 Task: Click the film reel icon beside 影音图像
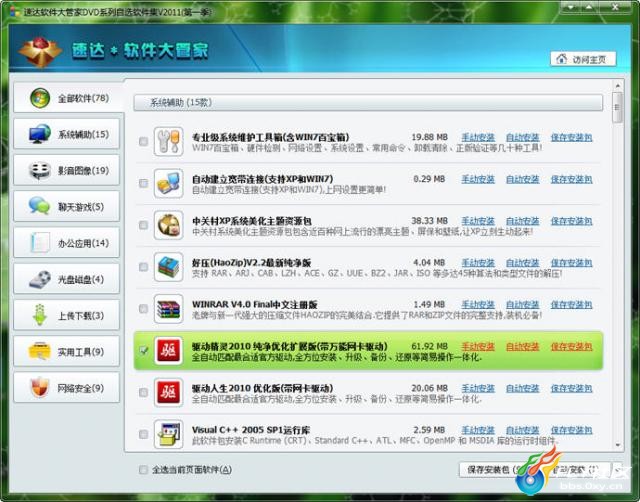(40, 171)
